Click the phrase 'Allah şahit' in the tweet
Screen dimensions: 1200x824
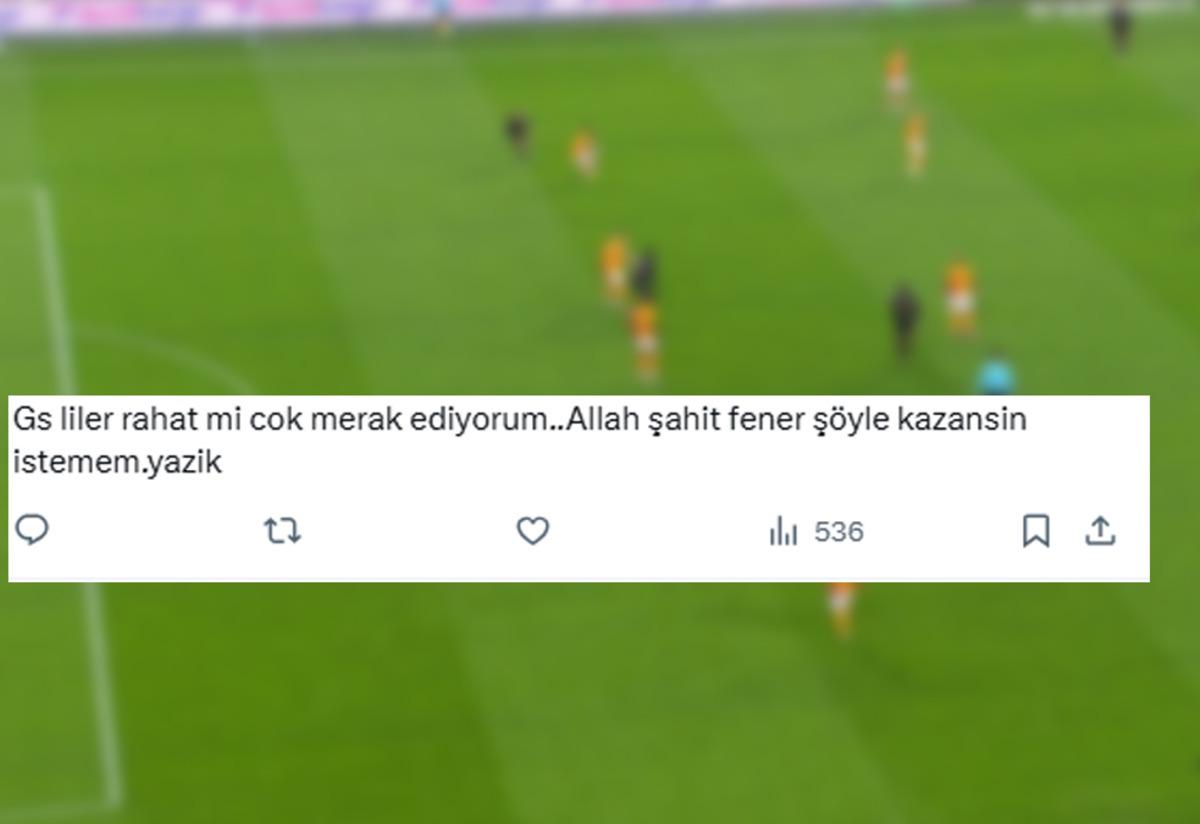[637, 420]
